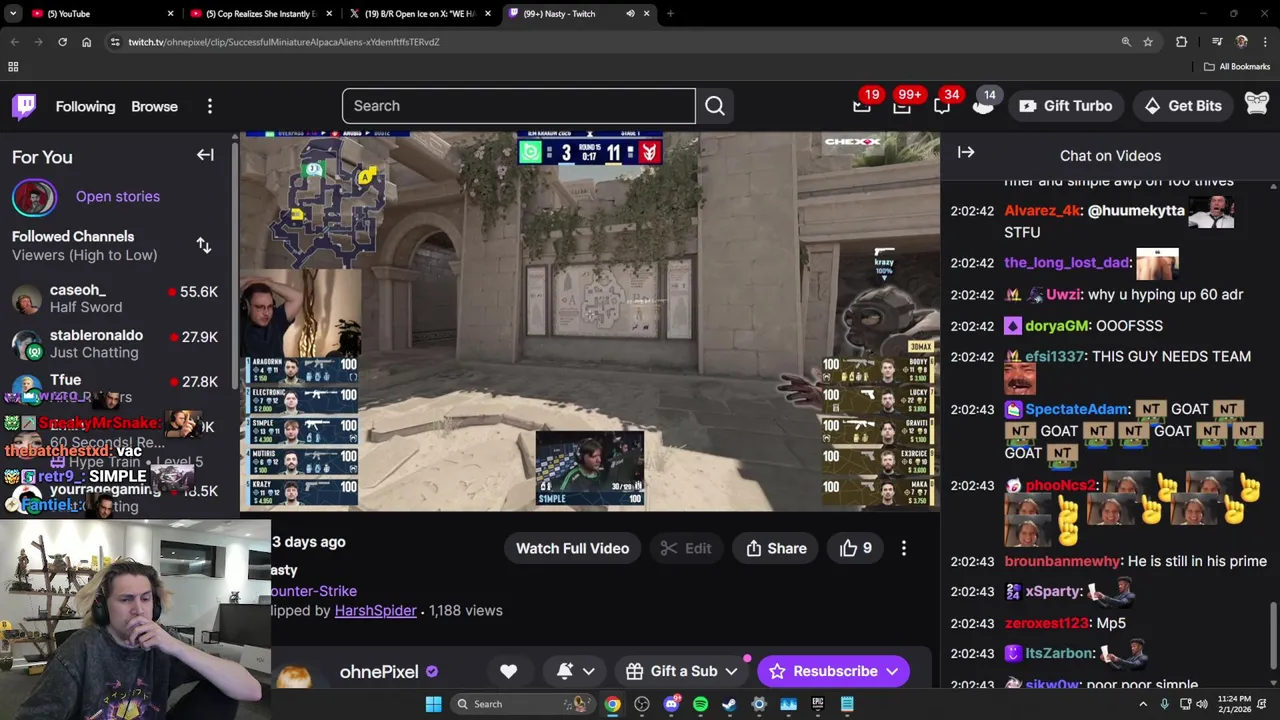Open tab search dropdown in Chrome
The height and width of the screenshot is (720, 1280).
(14, 14)
